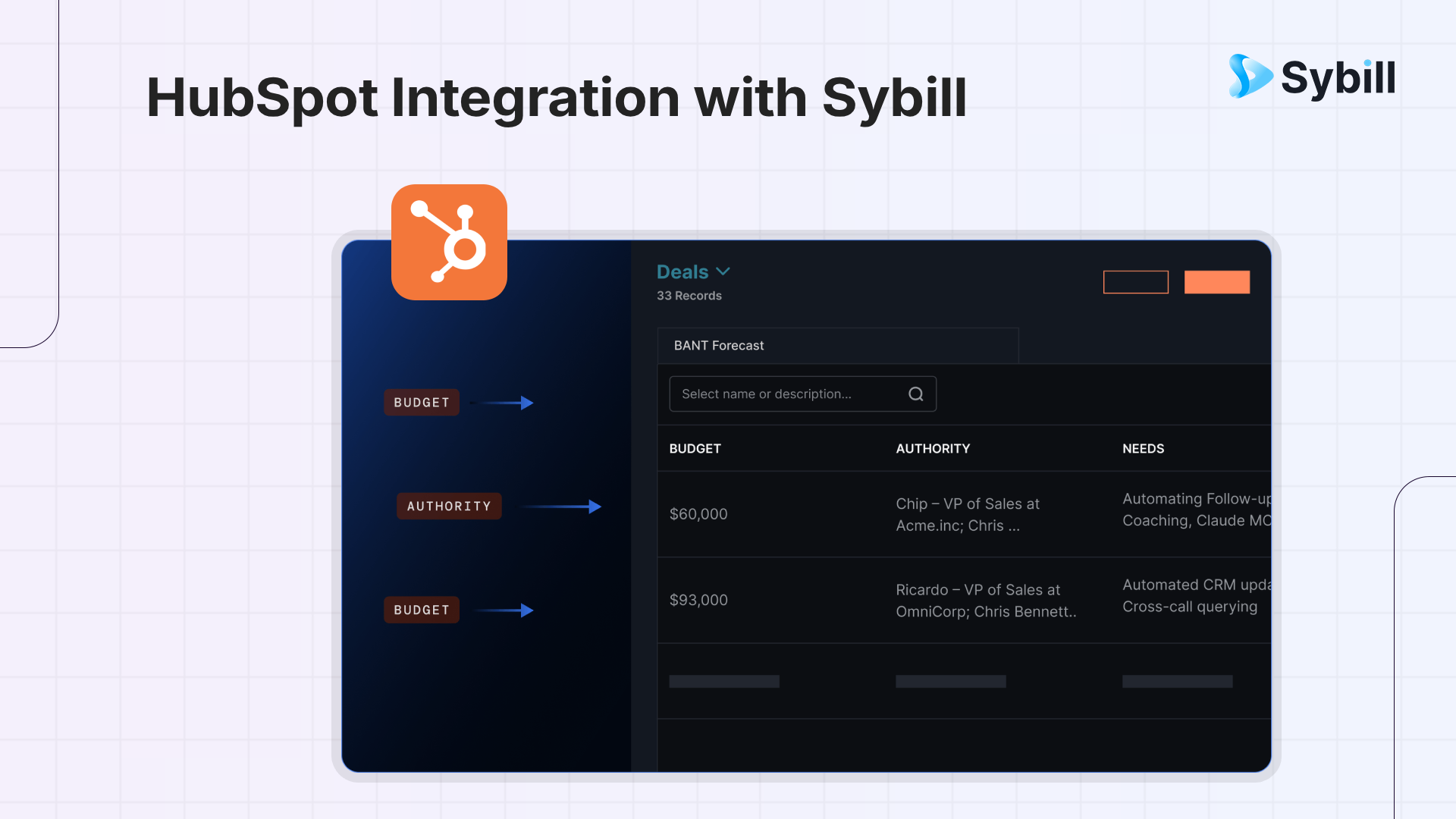
Task: Click the Automated CRM updates needs cell
Action: 1197,596
